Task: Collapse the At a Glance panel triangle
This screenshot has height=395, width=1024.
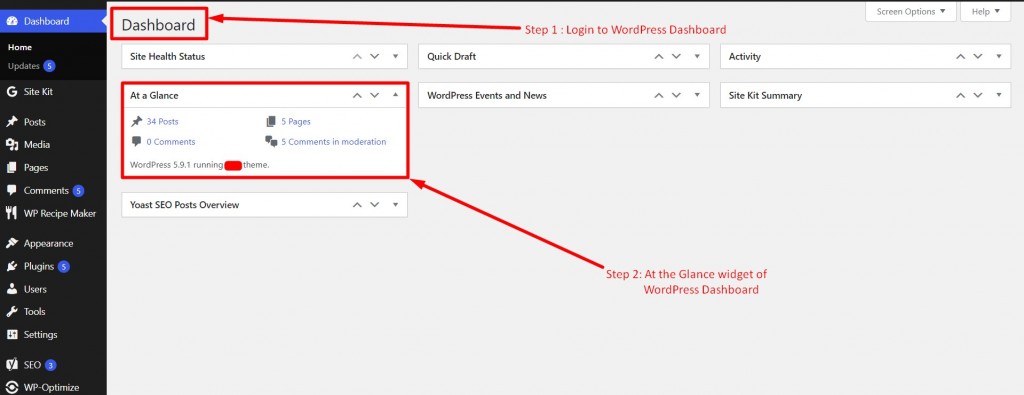Action: click(395, 95)
